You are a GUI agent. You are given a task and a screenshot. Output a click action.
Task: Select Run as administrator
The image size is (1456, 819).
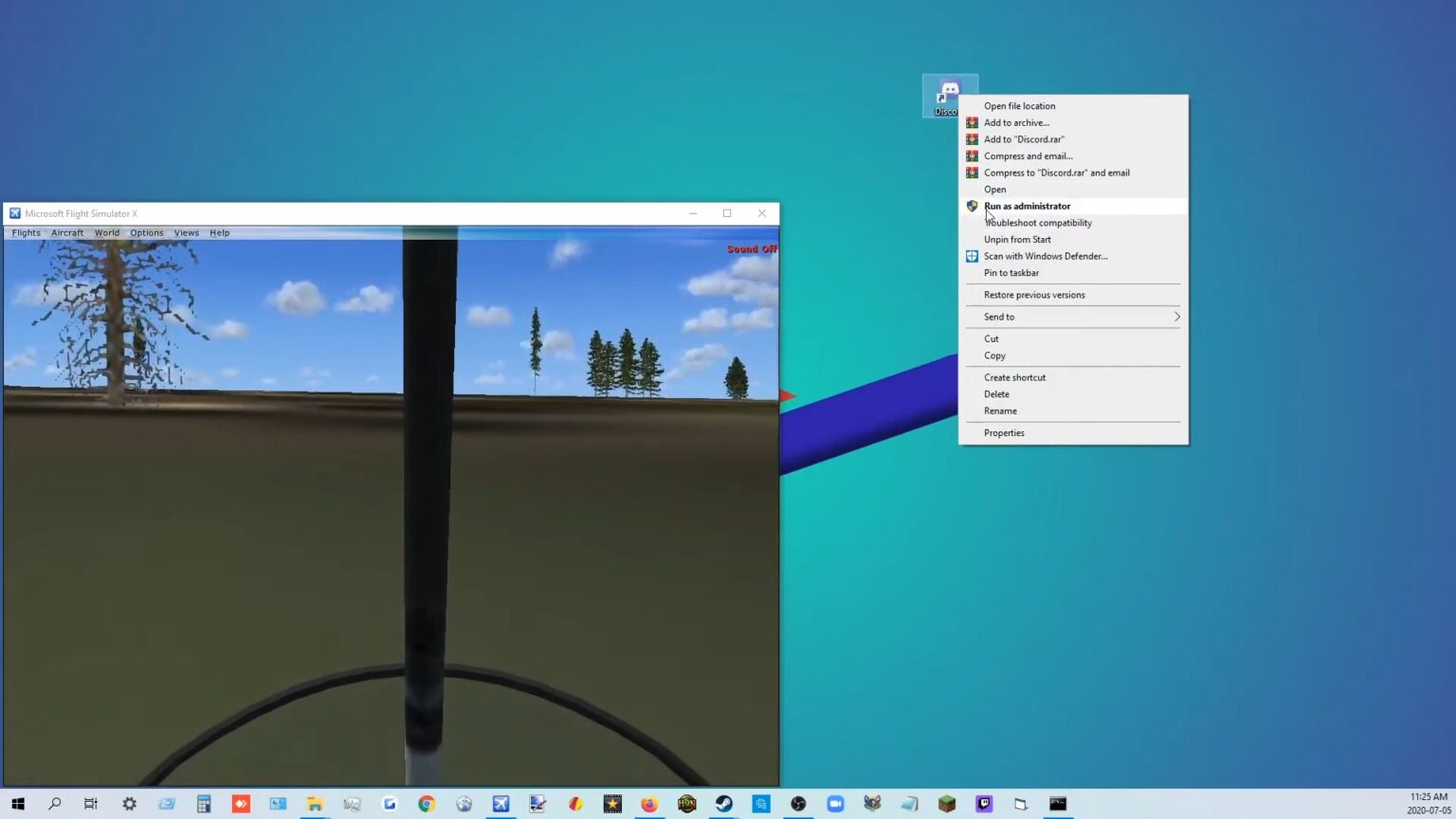tap(1027, 206)
